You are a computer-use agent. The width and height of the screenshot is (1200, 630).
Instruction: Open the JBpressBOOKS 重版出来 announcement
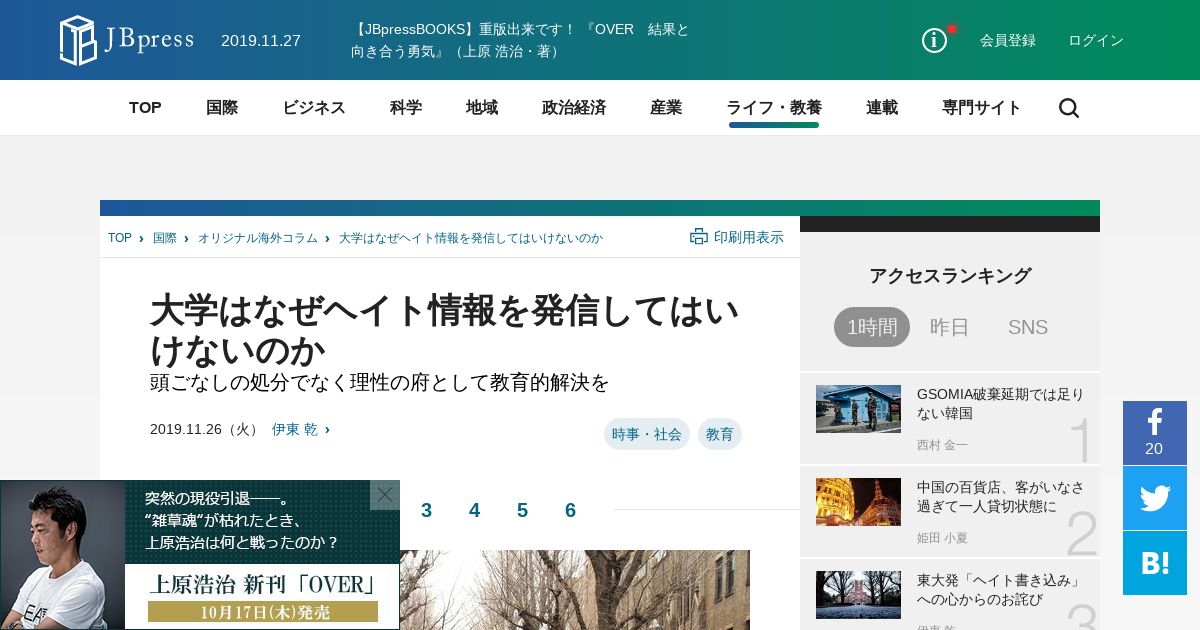coord(520,40)
